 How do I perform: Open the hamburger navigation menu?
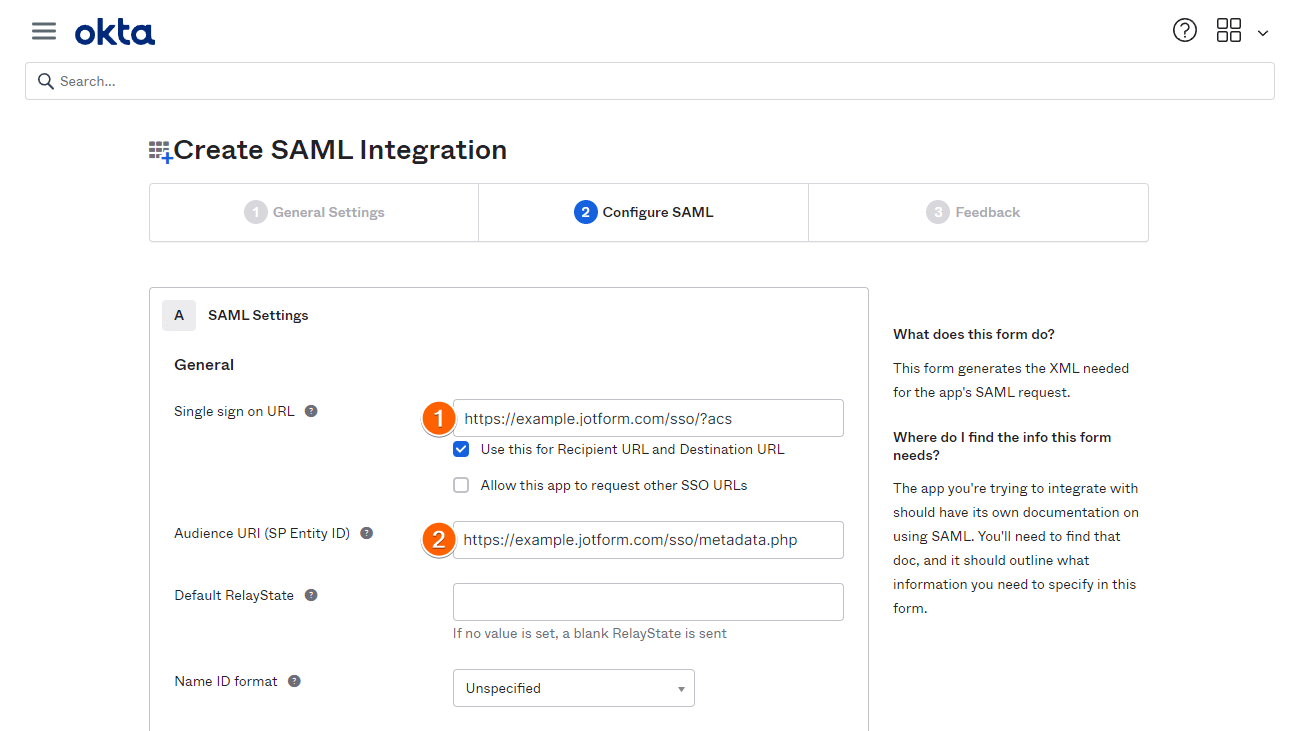(x=43, y=31)
